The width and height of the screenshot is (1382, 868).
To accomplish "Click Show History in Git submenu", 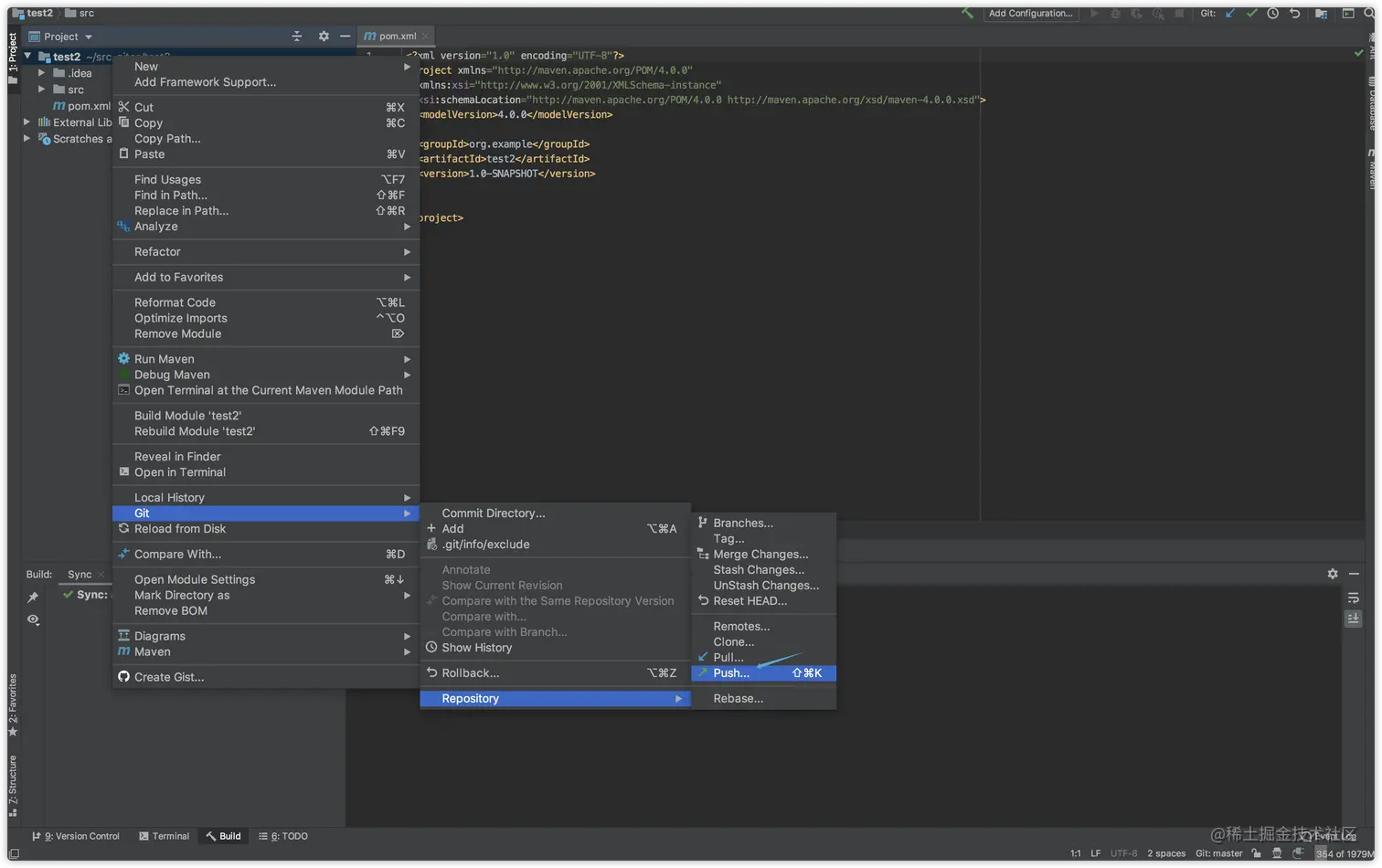I will click(555, 648).
